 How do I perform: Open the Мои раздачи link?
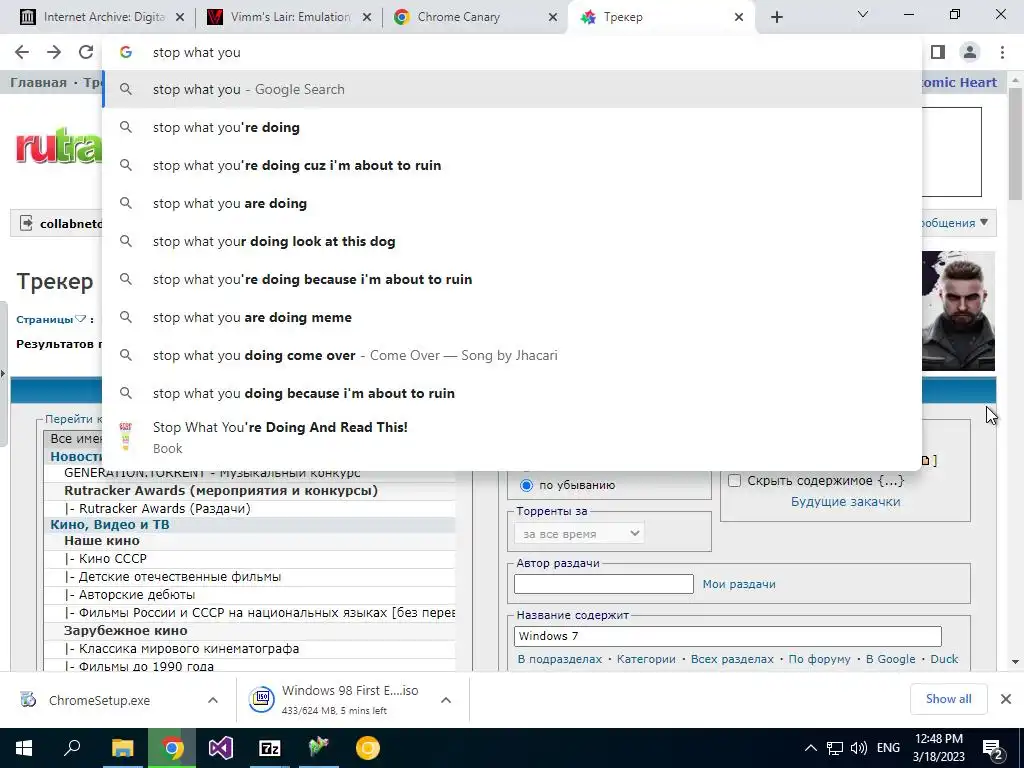point(739,584)
